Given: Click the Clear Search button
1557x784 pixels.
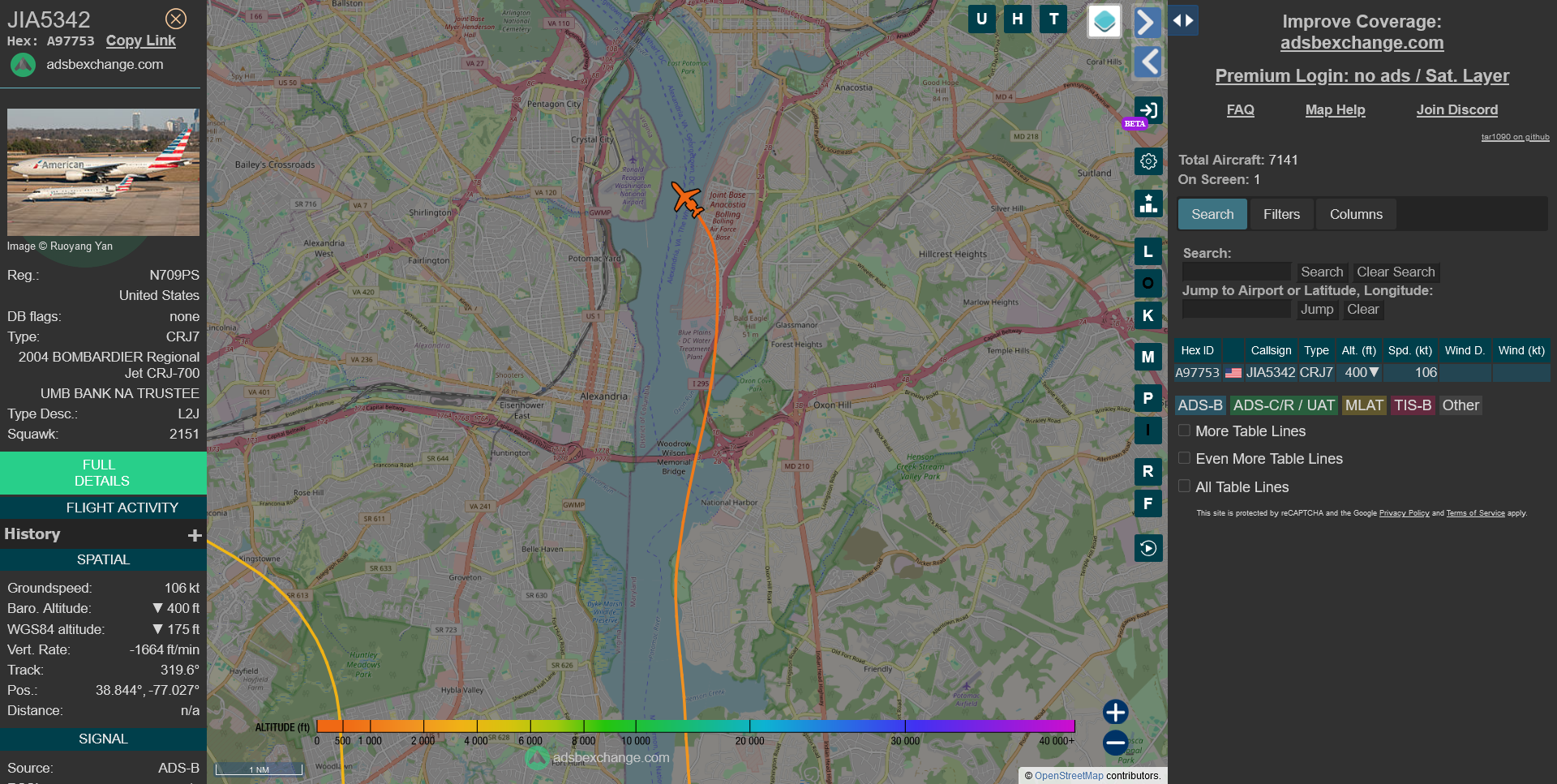Looking at the screenshot, I should pos(1396,272).
